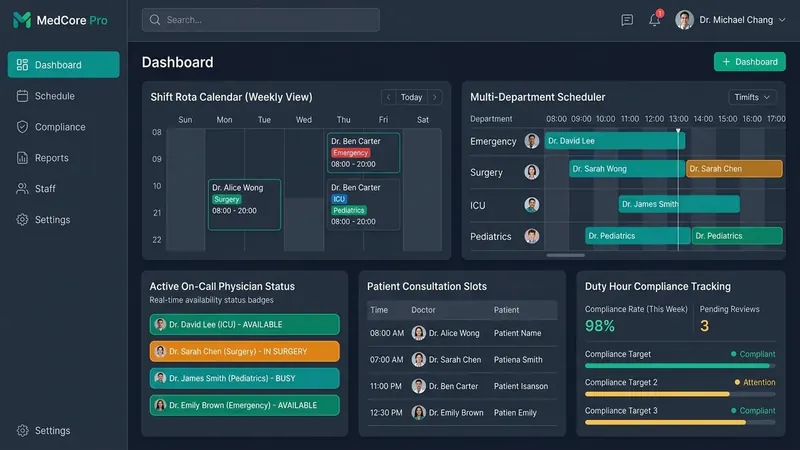Select Dr. Alice Wong Surgery shift card

click(x=244, y=205)
